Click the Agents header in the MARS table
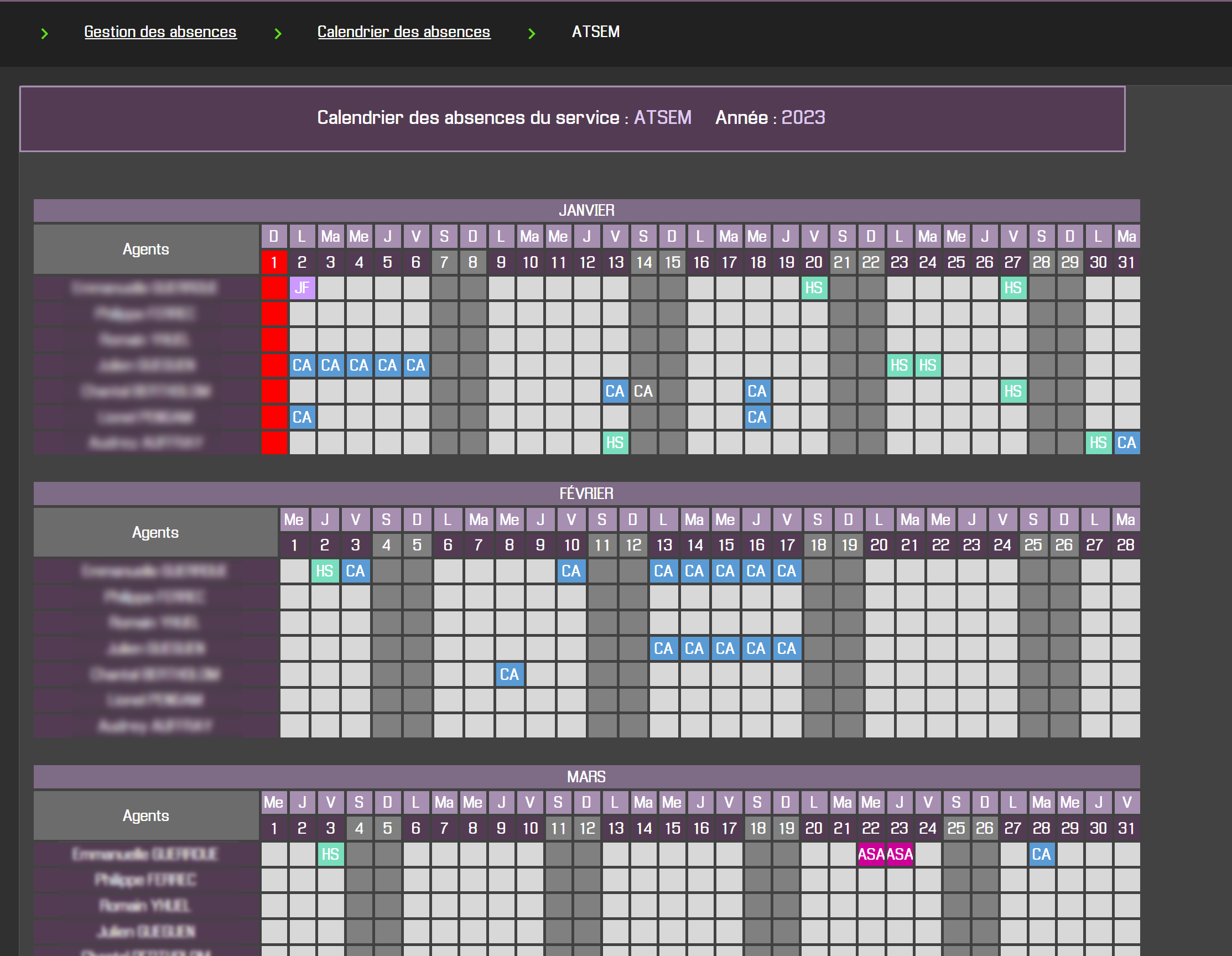Viewport: 1232px width, 956px height. (146, 815)
